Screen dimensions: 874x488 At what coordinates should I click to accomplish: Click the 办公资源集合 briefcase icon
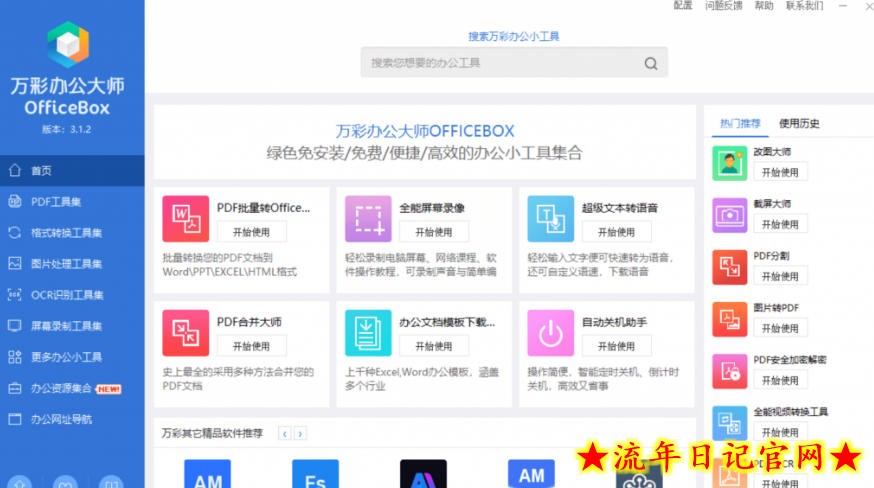coord(15,388)
